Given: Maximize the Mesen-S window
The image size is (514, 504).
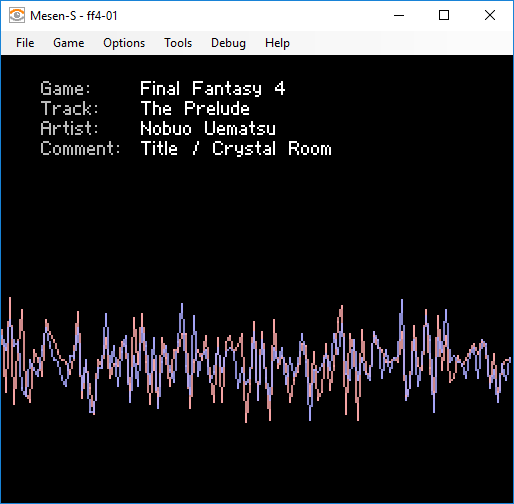Looking at the screenshot, I should tap(444, 15).
